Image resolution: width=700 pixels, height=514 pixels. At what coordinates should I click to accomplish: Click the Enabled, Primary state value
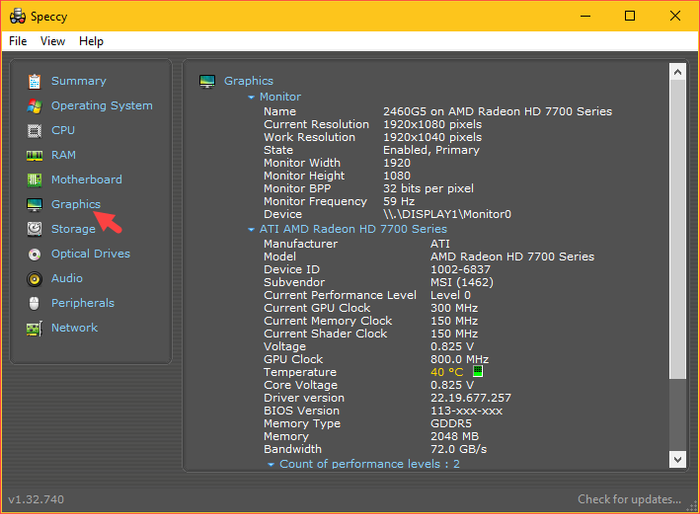point(431,150)
